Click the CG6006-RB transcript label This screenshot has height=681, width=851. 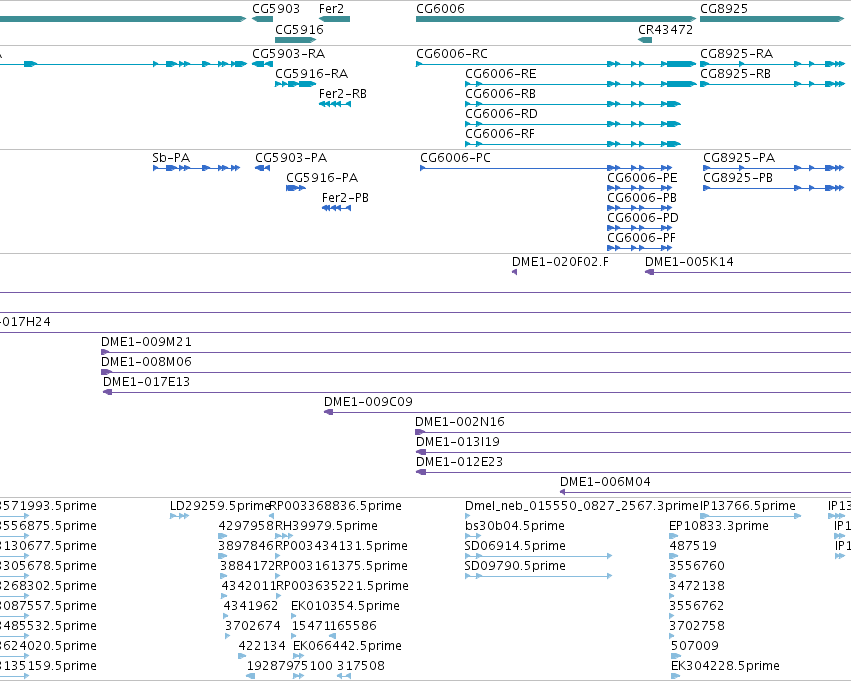pyautogui.click(x=500, y=94)
